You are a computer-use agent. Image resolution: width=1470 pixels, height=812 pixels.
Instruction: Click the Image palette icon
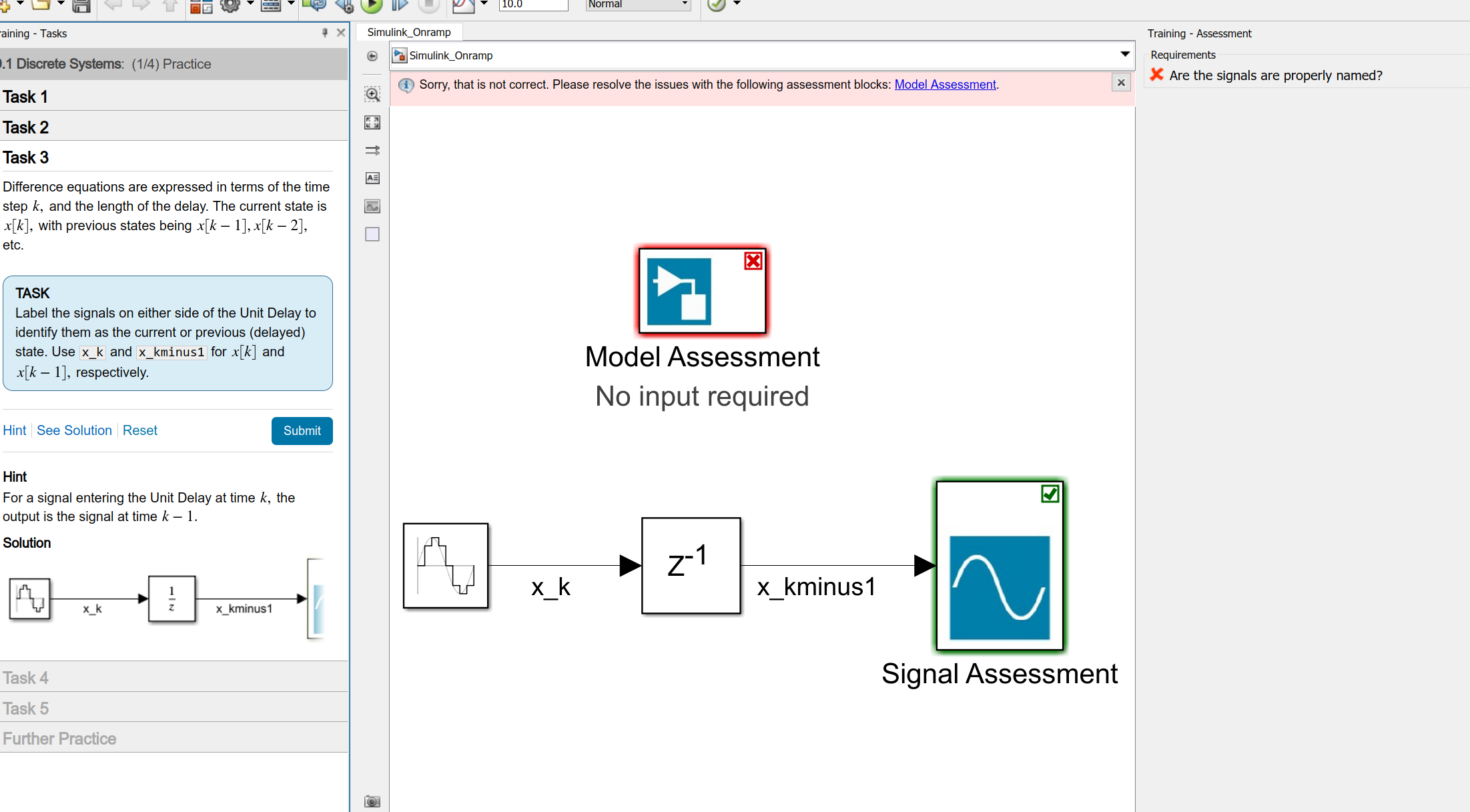tap(372, 206)
